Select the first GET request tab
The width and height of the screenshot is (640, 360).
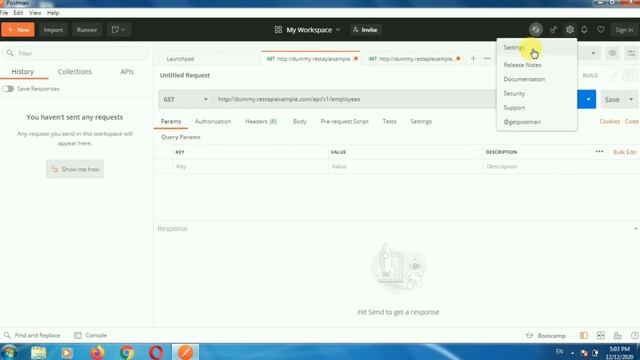coord(310,59)
